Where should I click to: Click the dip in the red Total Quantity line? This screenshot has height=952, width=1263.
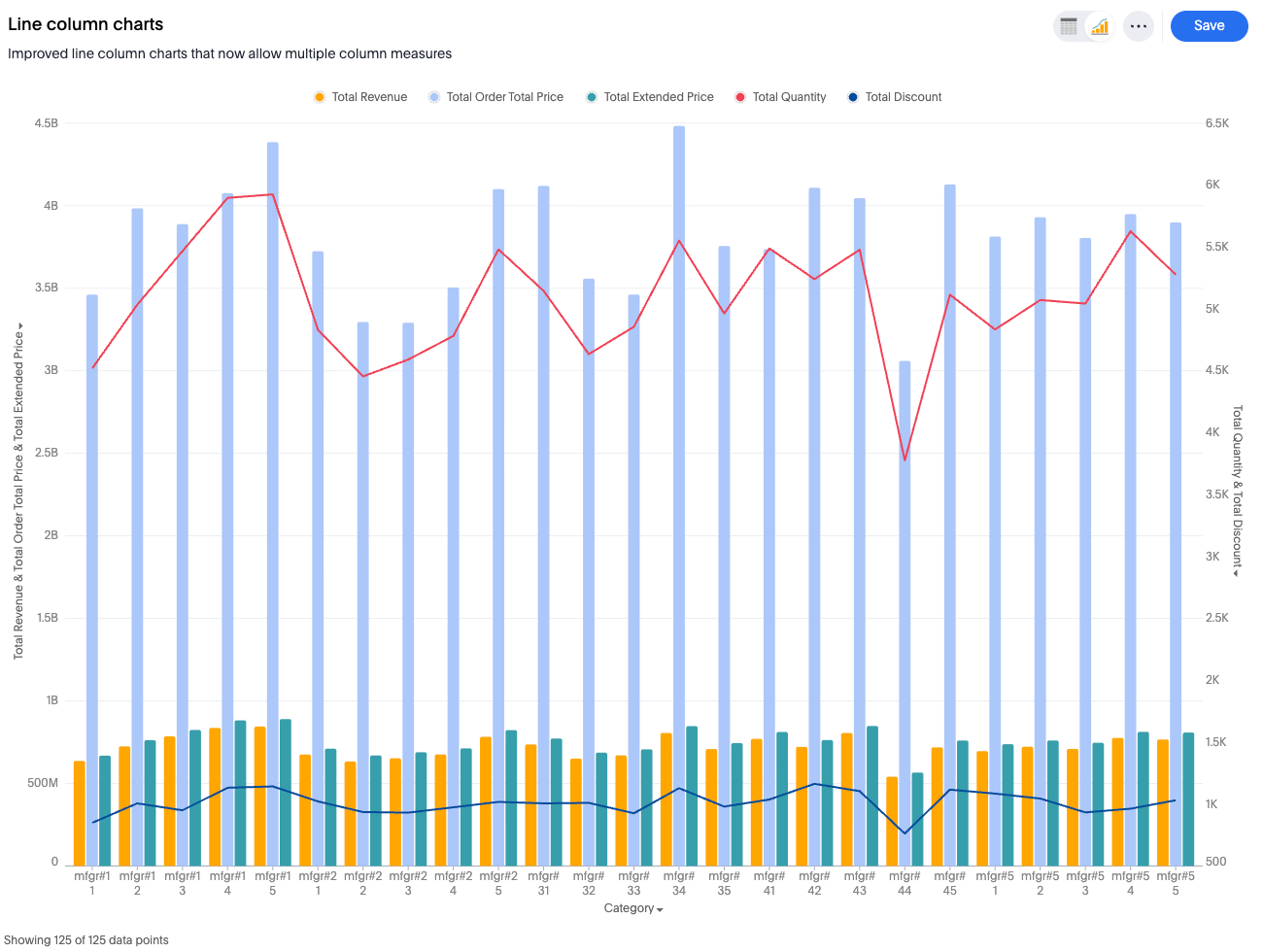click(x=904, y=459)
